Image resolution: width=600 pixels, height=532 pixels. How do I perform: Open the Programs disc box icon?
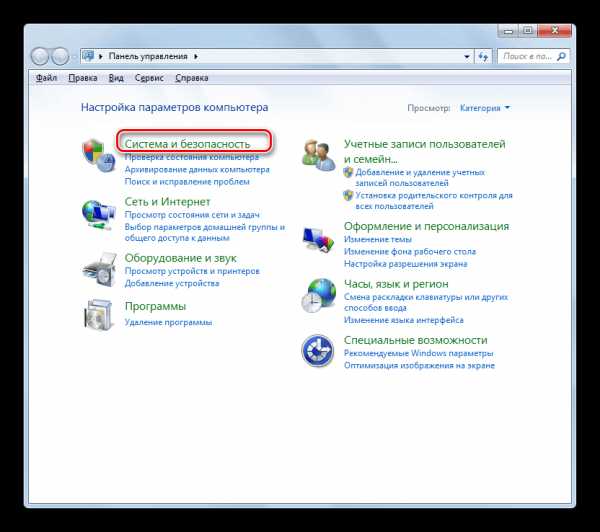(x=98, y=315)
